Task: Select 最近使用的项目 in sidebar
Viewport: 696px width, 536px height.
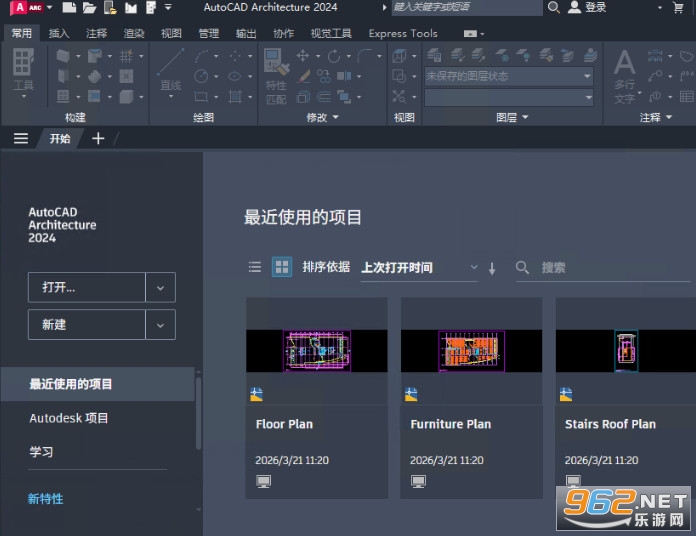Action: (x=97, y=384)
